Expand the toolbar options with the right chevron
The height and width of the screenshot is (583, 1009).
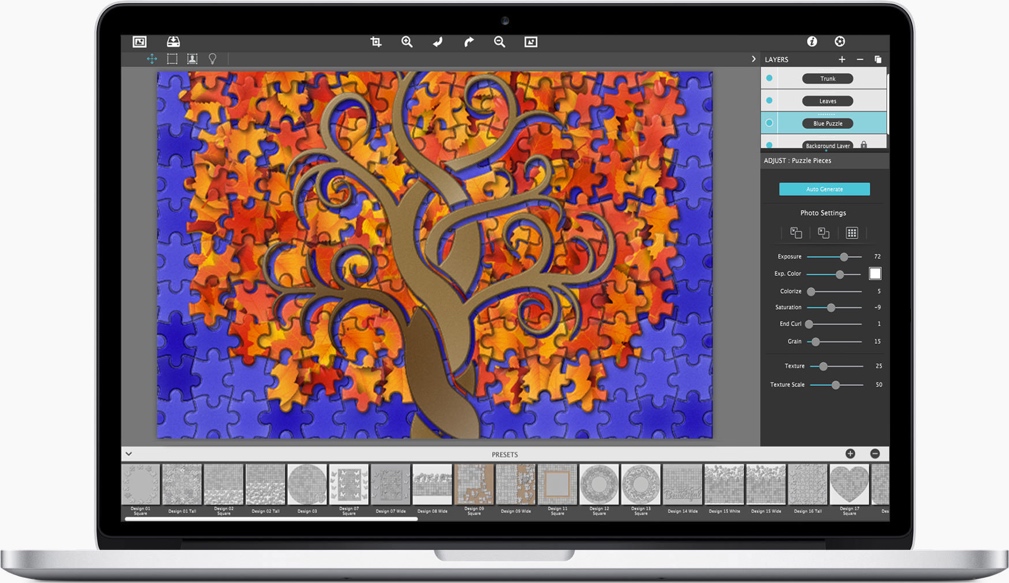[x=754, y=58]
